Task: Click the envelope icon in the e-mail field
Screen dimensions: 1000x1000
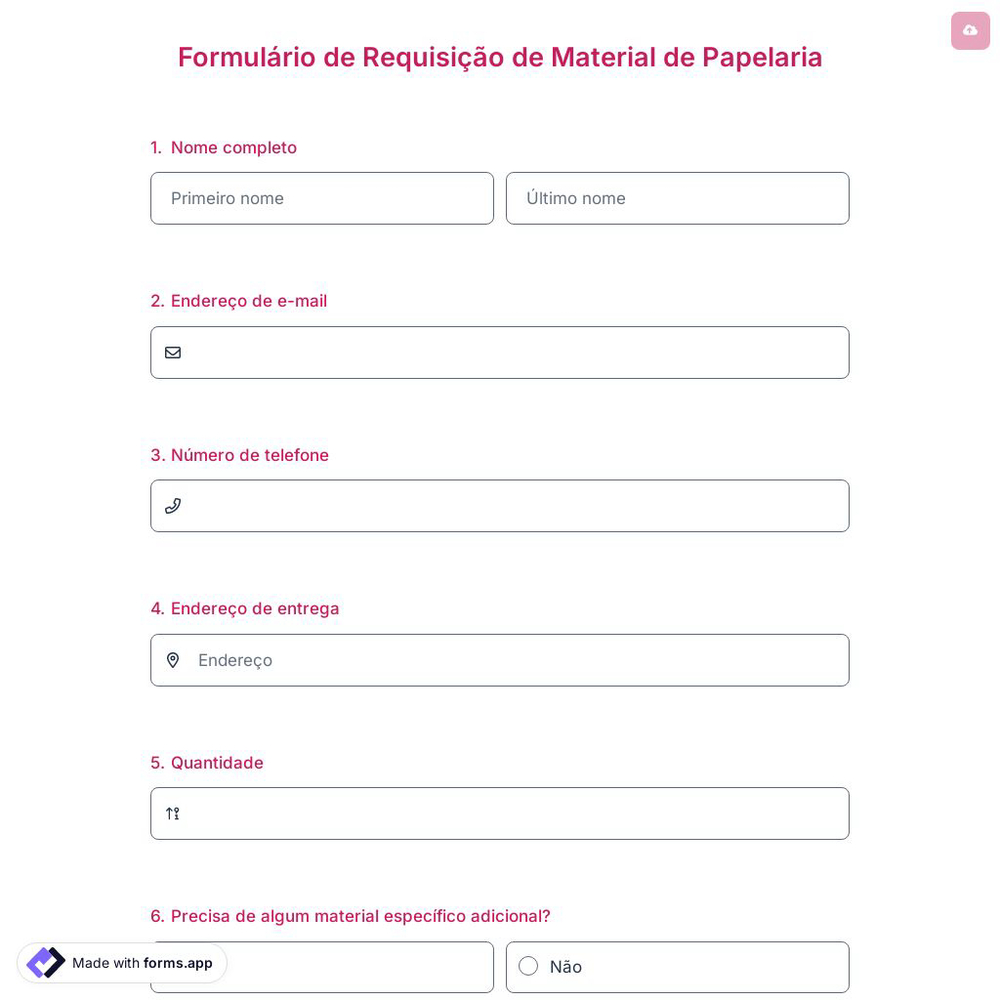Action: 173,352
